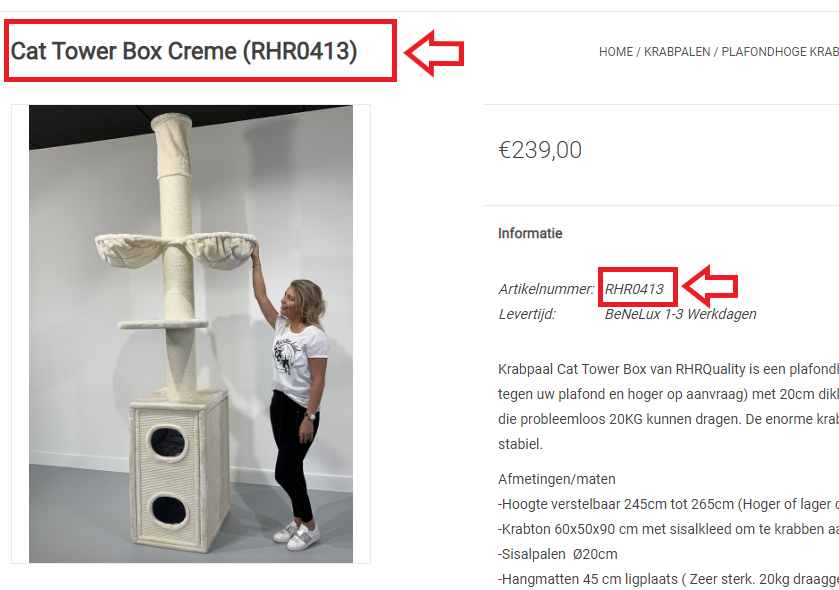Select the article number value RHR0413
Viewport: 839px width, 590px height.
coord(634,289)
